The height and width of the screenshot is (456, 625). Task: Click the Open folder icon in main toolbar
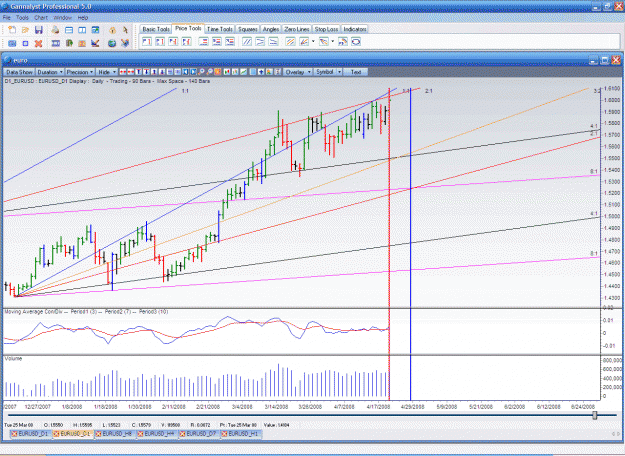click(x=25, y=30)
